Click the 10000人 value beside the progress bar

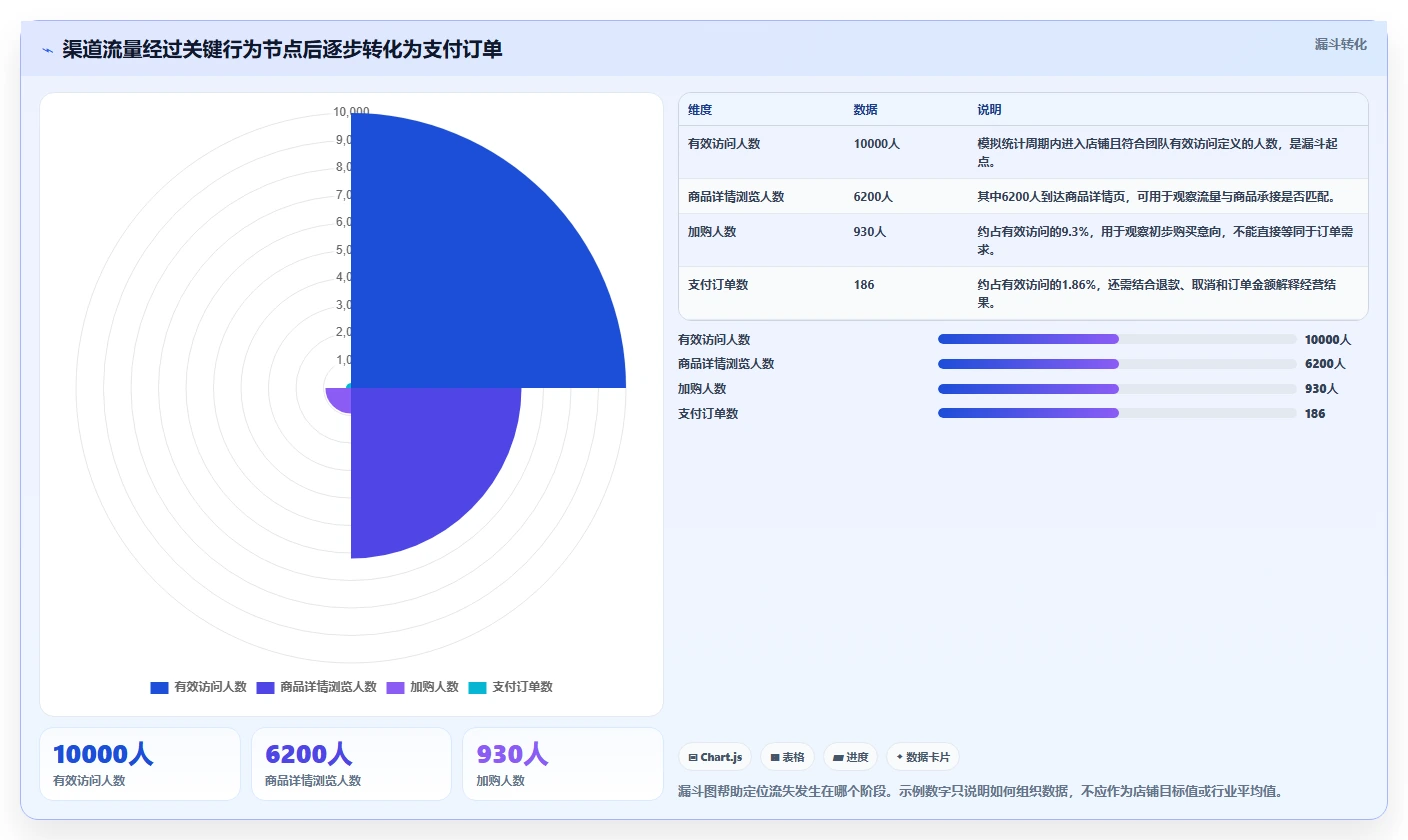click(1328, 340)
